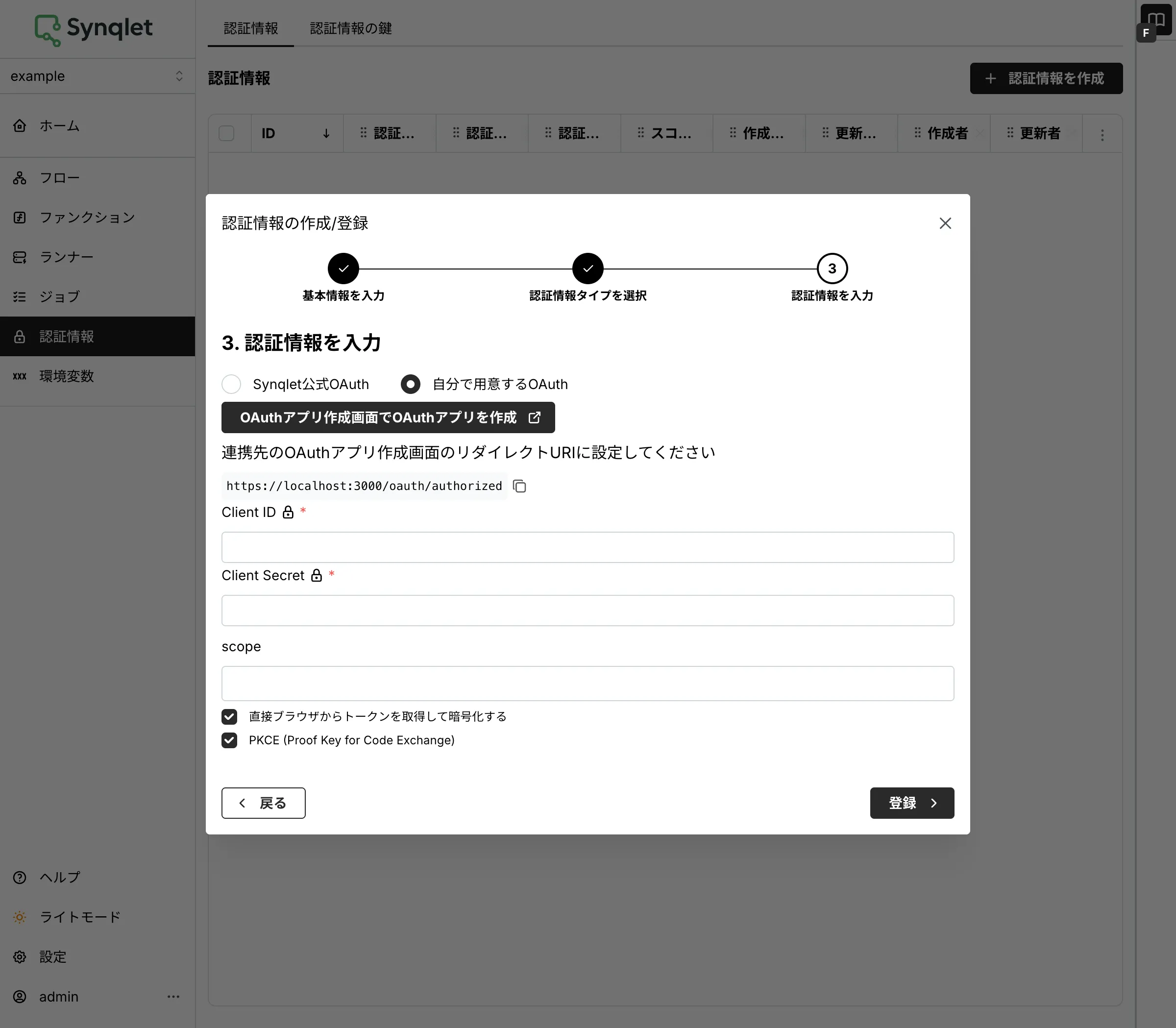Switch to the 認証情報 tab
1176x1028 pixels.
[x=251, y=28]
